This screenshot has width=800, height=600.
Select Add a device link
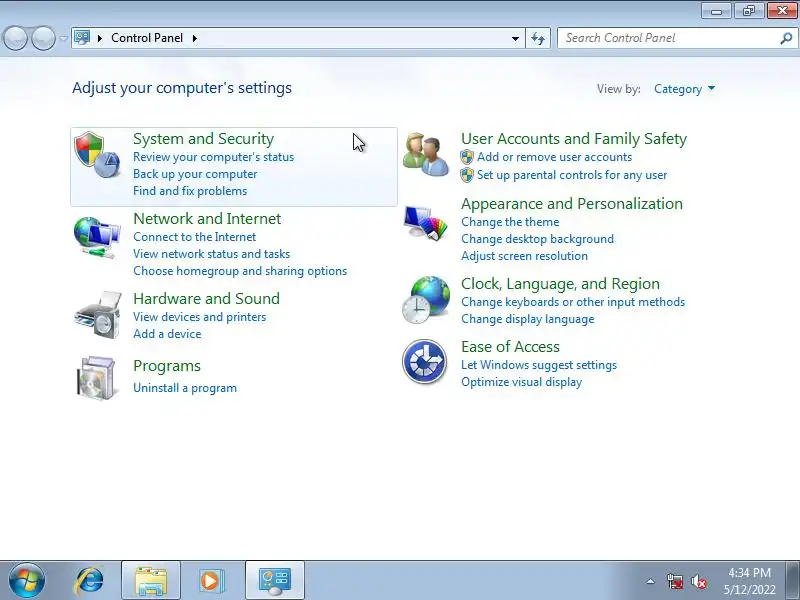click(x=167, y=334)
